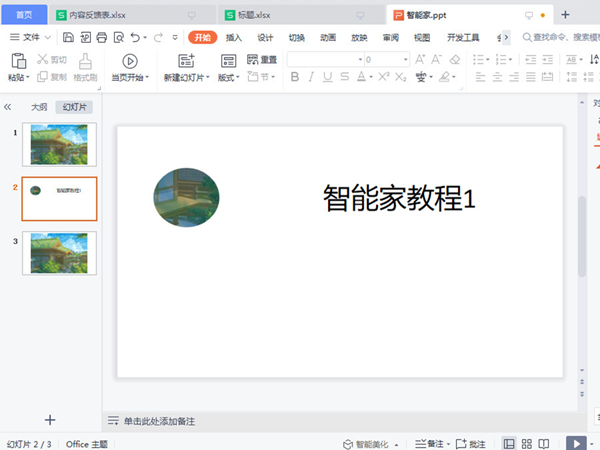Click the 重置 reset button
Screen dimensions: 600x450
pos(262,60)
